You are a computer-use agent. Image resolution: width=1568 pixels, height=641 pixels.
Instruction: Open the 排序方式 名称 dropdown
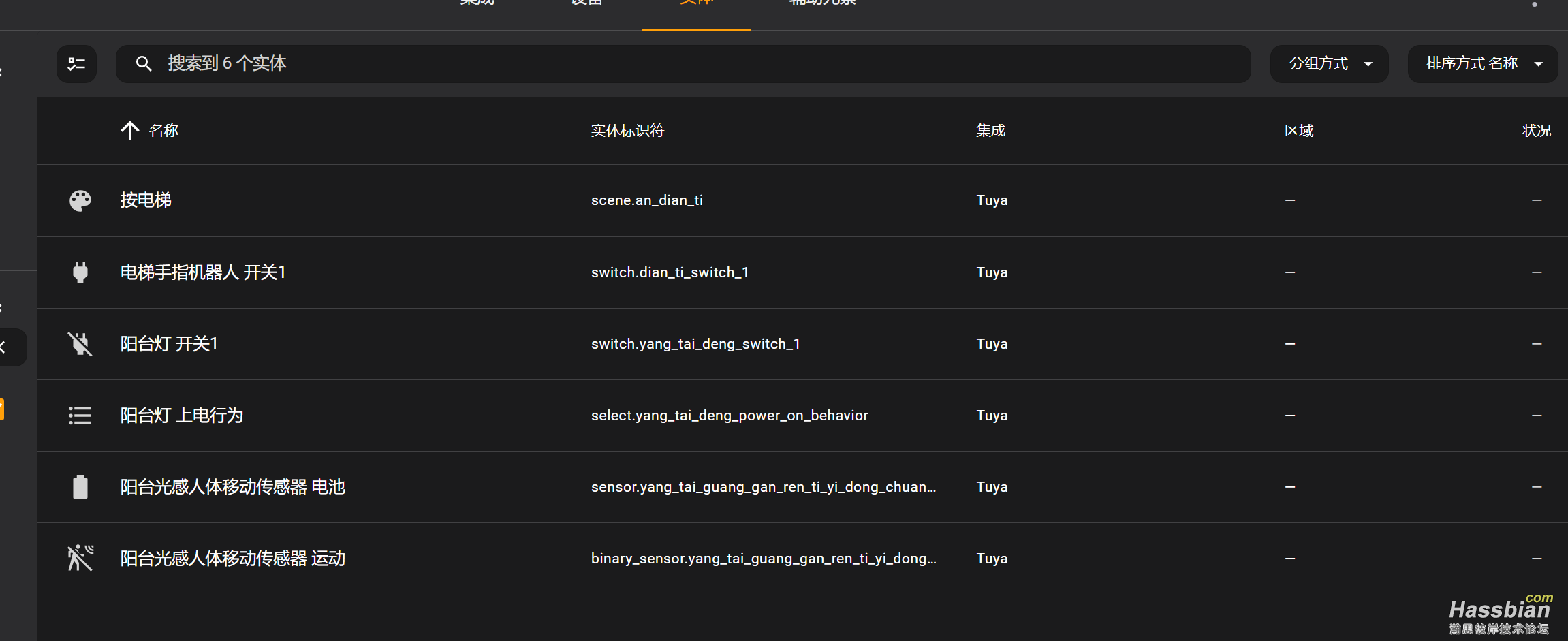pos(1482,64)
